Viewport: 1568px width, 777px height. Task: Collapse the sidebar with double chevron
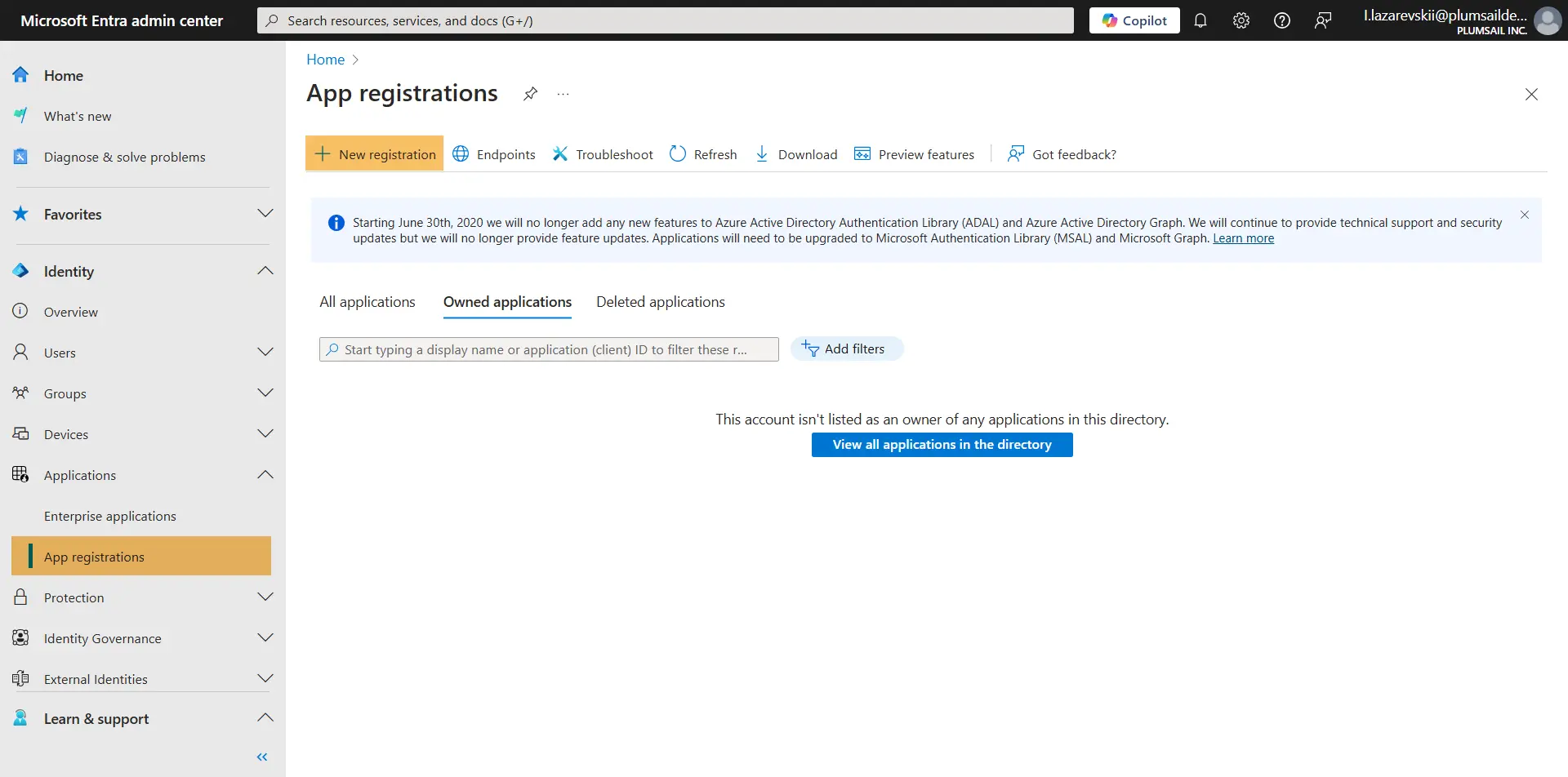(x=262, y=757)
